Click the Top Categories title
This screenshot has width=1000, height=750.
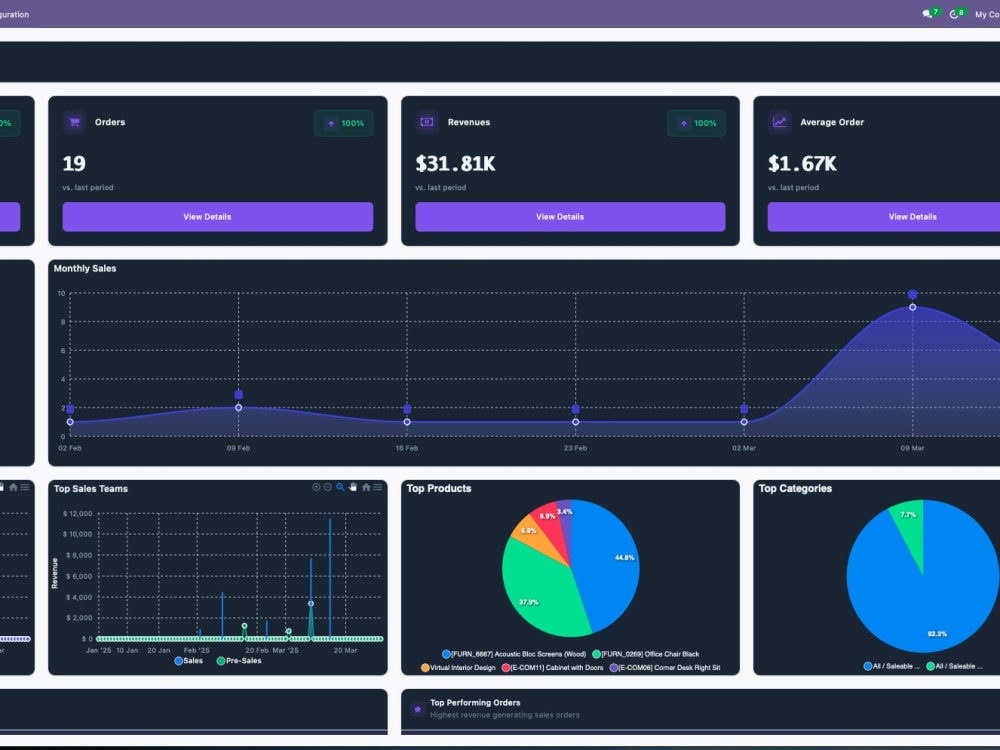(x=795, y=489)
